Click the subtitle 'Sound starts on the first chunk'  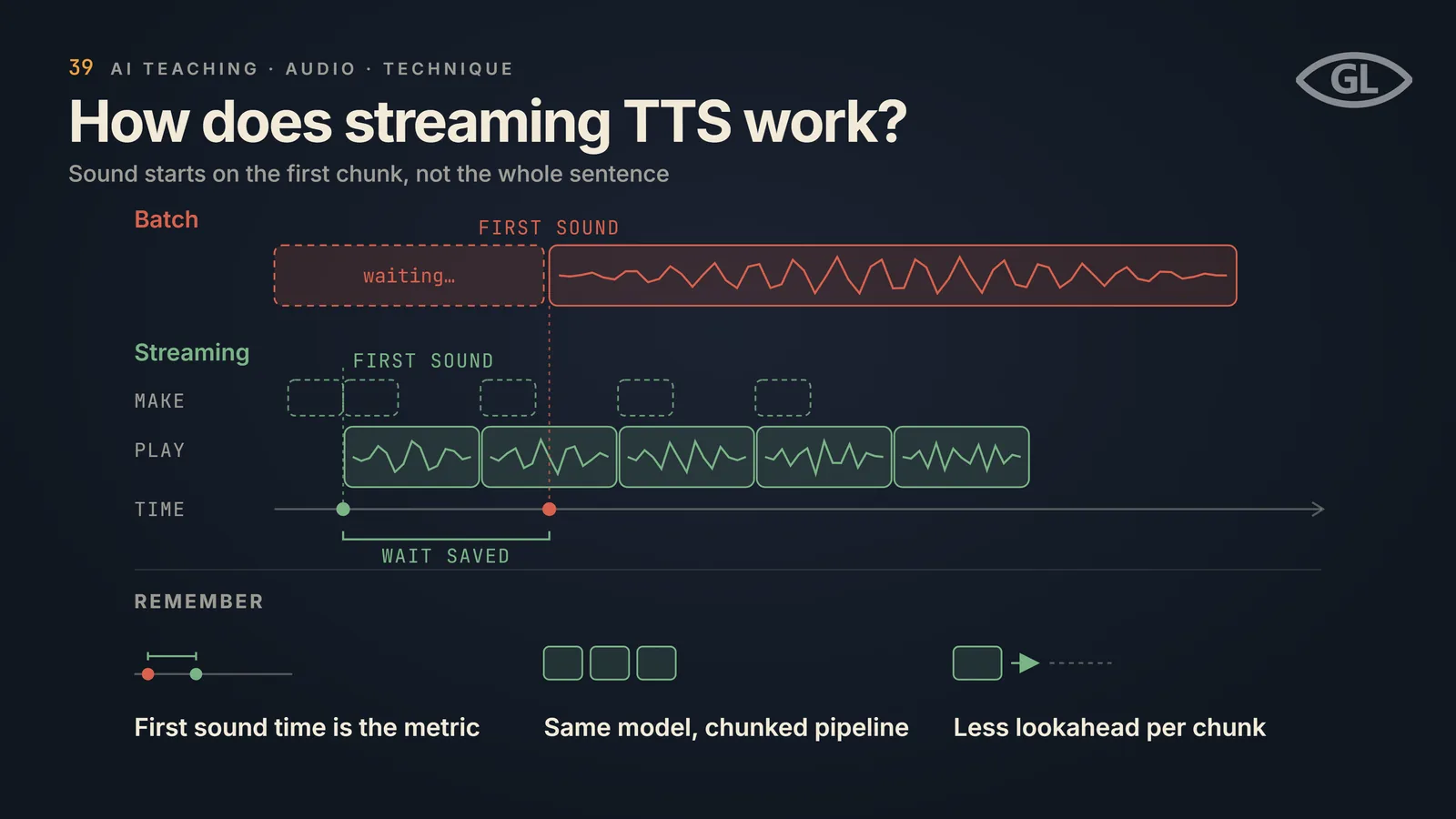point(369,174)
